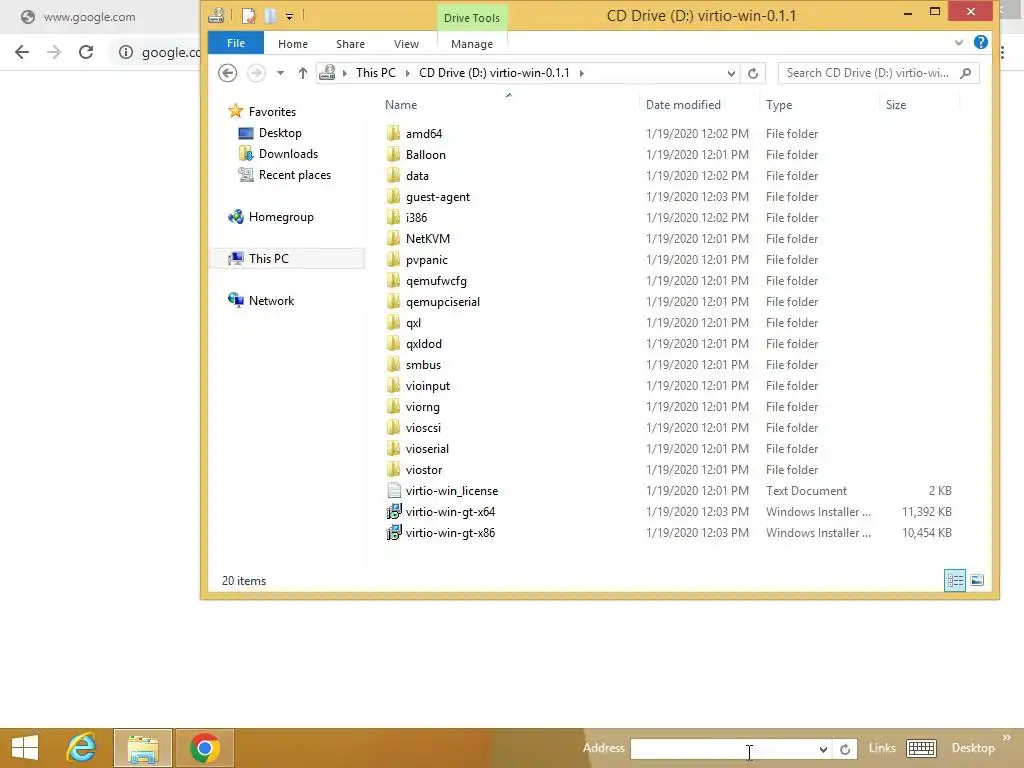Viewport: 1024px width, 768px height.
Task: Refresh the Explorer address bar
Action: tap(753, 73)
